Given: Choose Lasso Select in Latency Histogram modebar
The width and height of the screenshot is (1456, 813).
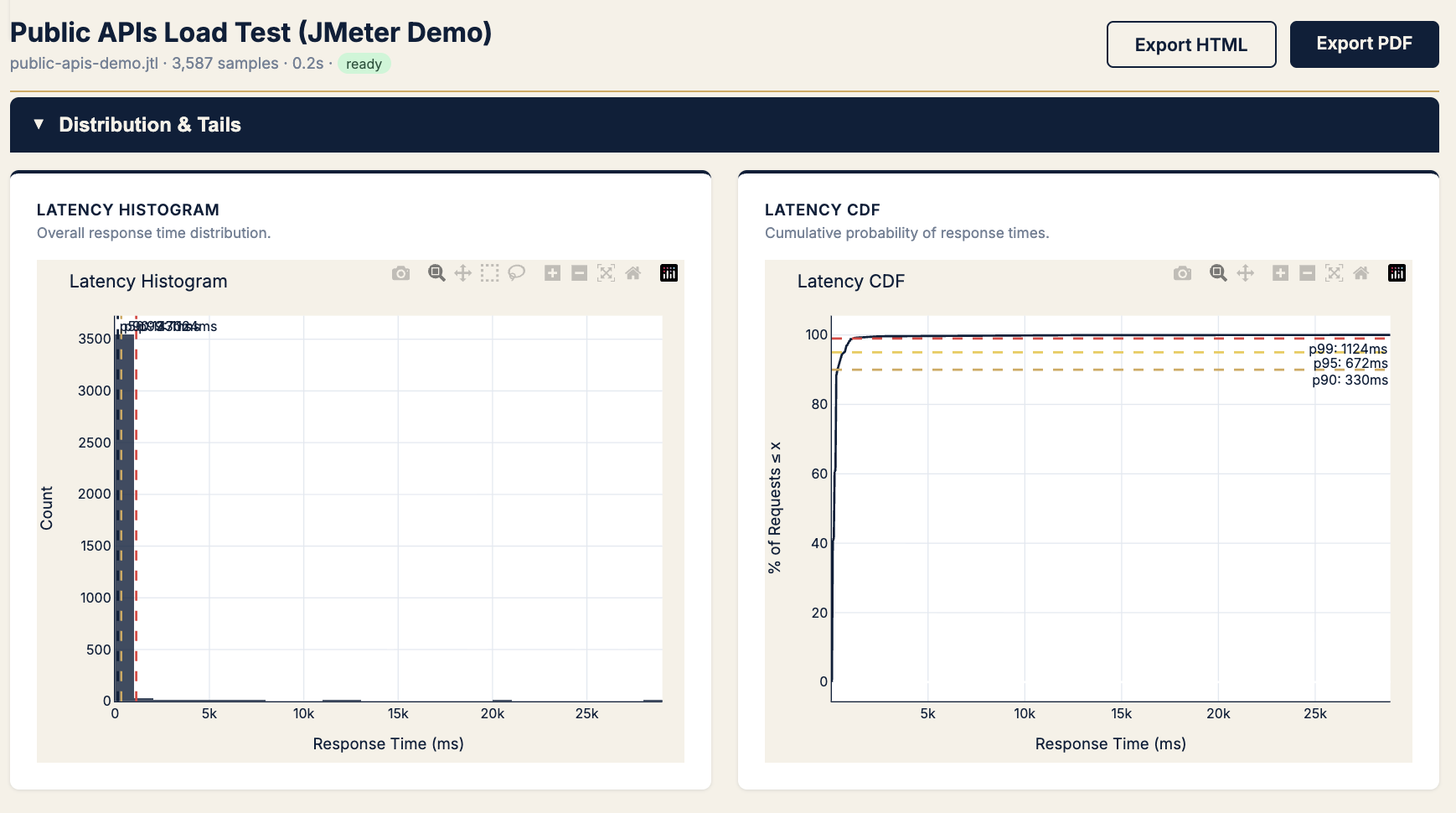Looking at the screenshot, I should point(517,273).
